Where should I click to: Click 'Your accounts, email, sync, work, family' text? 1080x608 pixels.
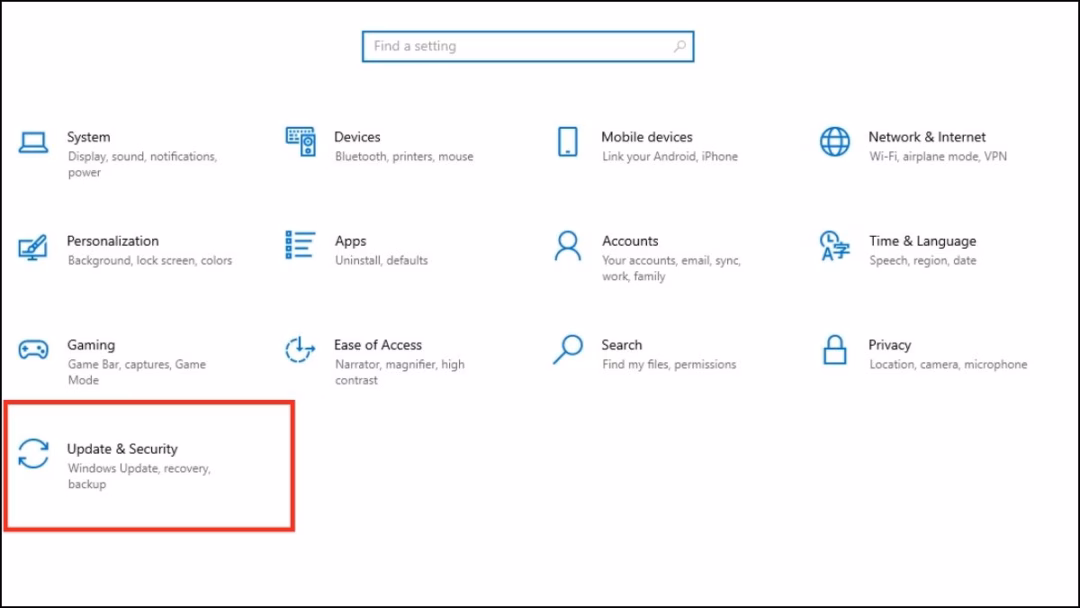672,269
